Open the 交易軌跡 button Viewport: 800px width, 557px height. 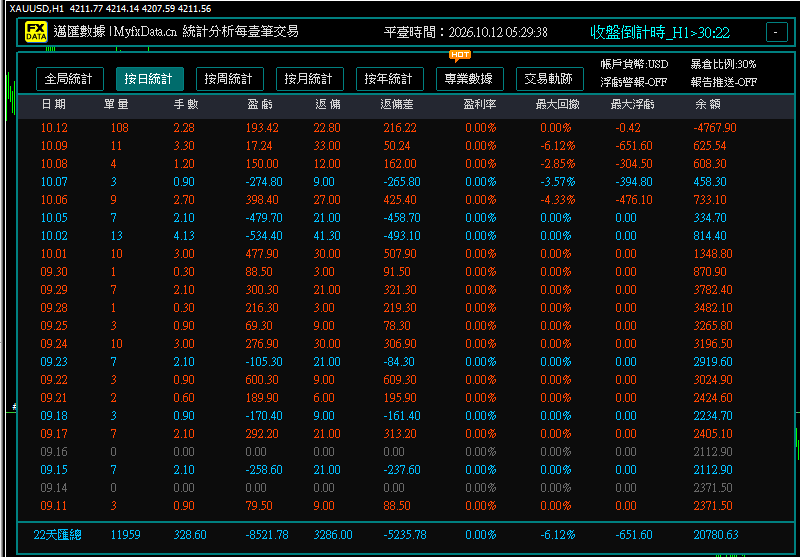(x=550, y=79)
